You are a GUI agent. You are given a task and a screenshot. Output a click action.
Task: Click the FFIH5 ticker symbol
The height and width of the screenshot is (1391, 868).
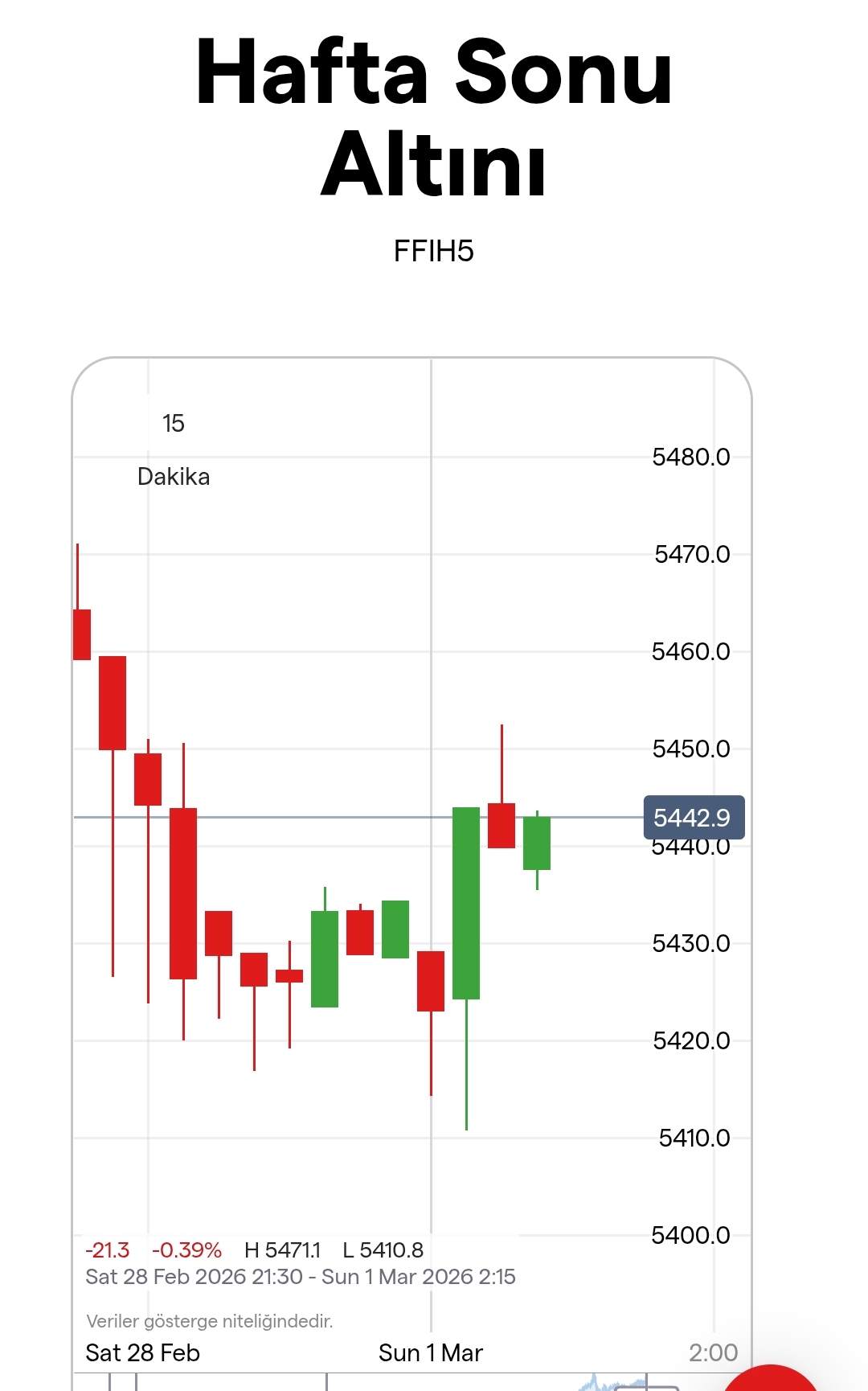pos(434,252)
